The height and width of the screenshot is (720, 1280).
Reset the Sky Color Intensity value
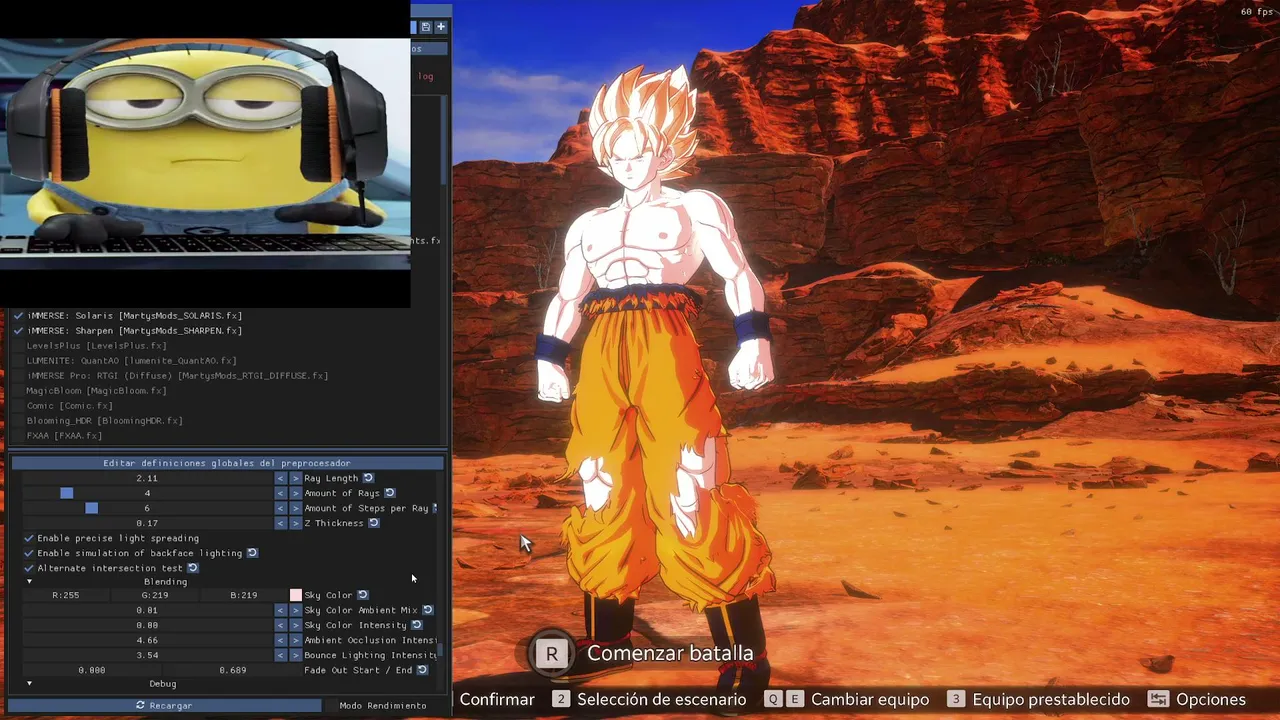[x=417, y=625]
